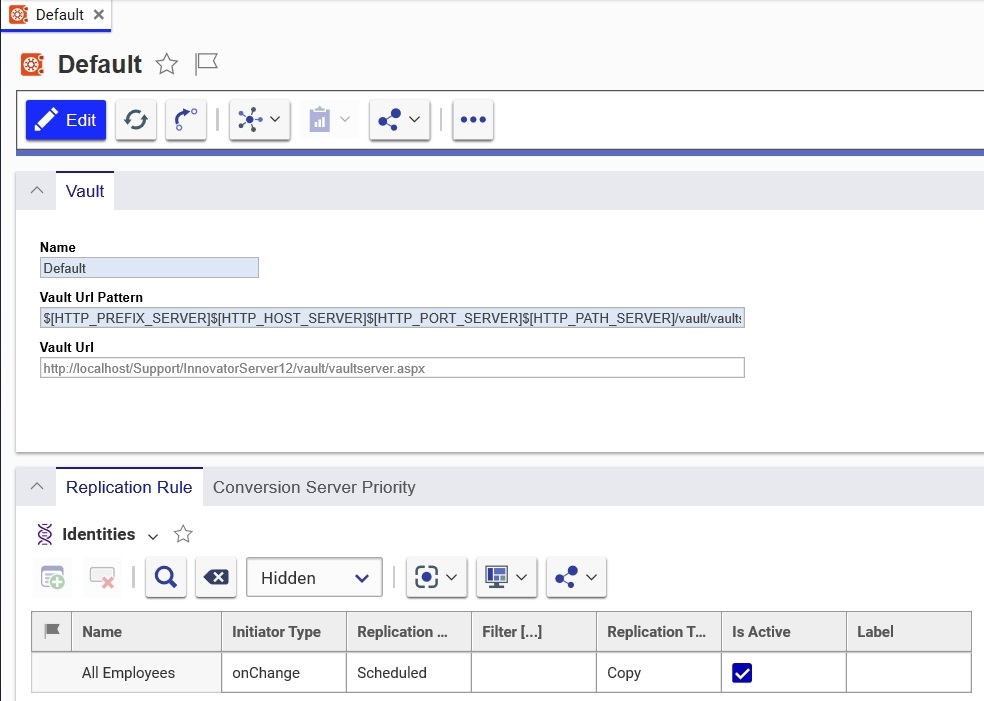The width and height of the screenshot is (984, 701).
Task: Select the Replication Rule tab
Action: 129,487
